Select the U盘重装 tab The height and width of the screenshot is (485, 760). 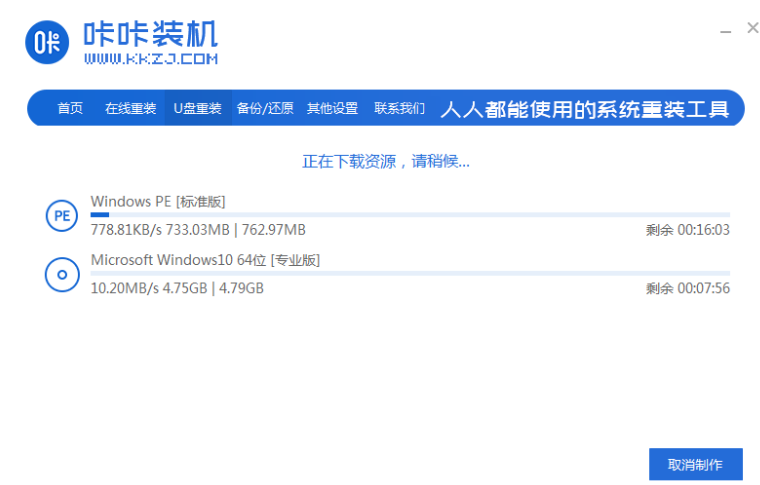(197, 108)
